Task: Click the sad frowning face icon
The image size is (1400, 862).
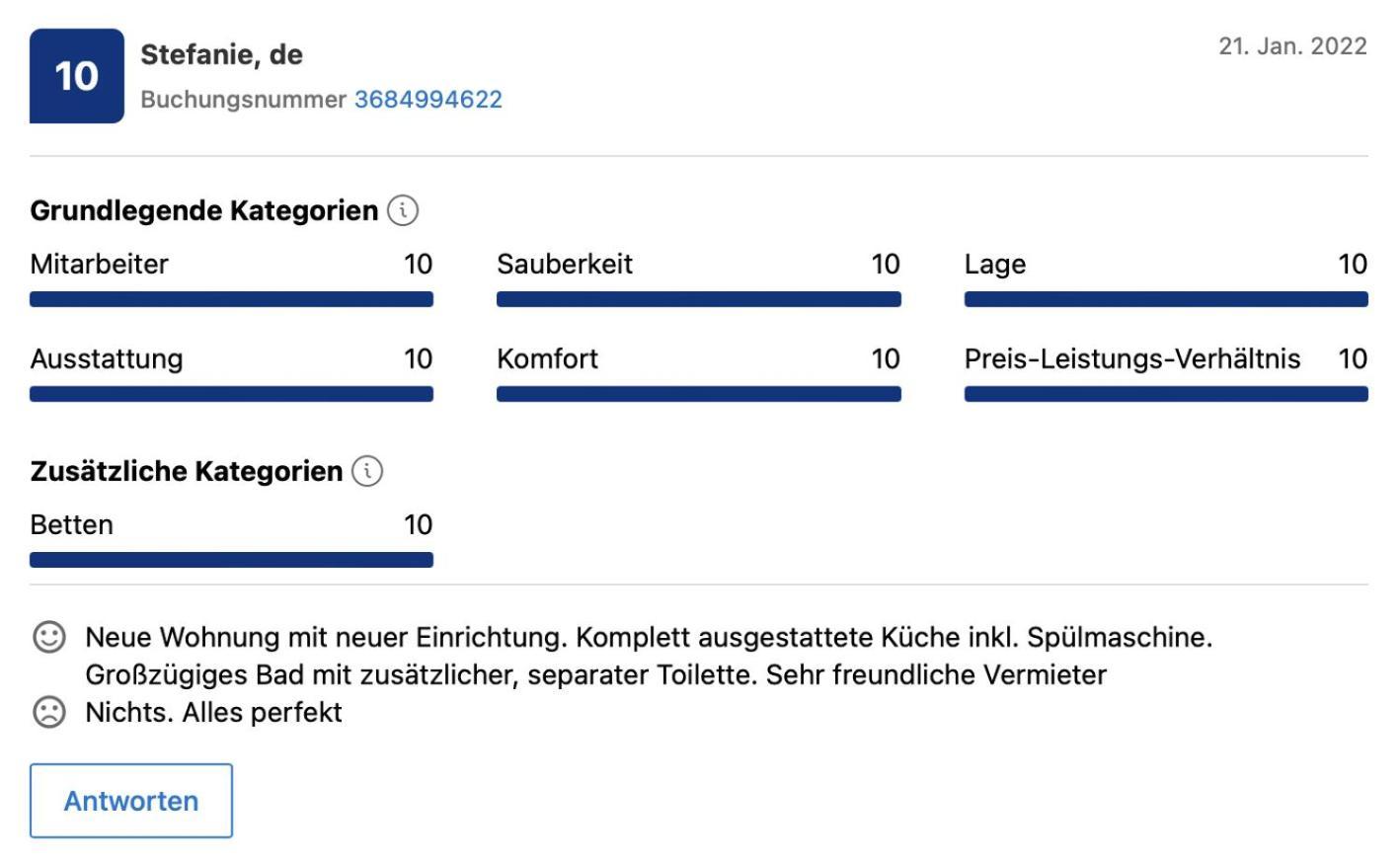Action: coord(49,712)
